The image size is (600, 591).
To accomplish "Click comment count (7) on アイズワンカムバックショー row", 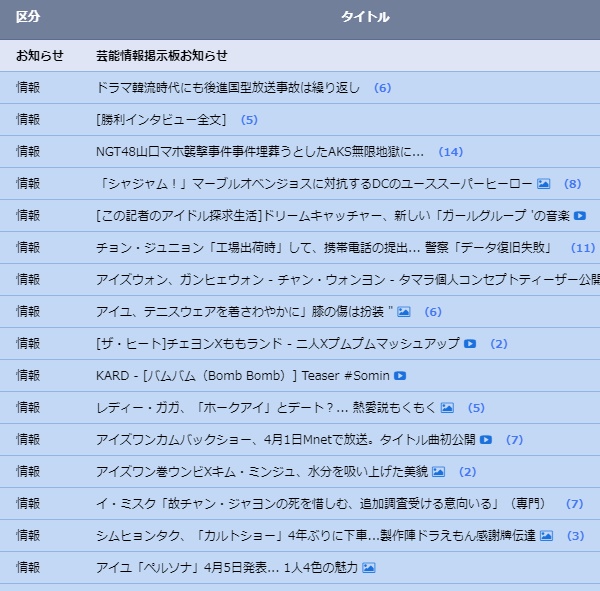I will point(514,440).
